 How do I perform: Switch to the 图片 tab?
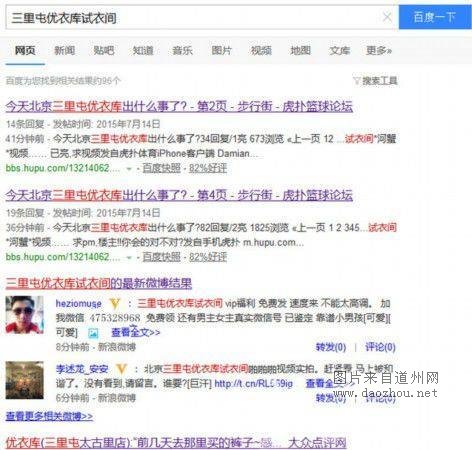[222, 50]
